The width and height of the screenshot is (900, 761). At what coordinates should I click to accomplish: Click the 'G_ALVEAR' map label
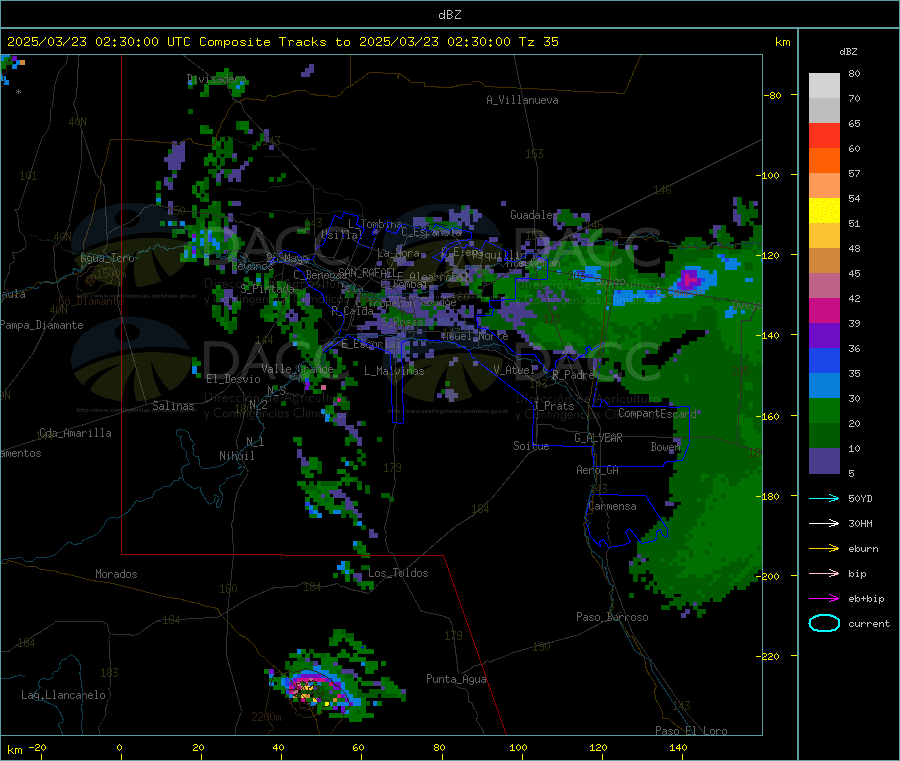598,438
